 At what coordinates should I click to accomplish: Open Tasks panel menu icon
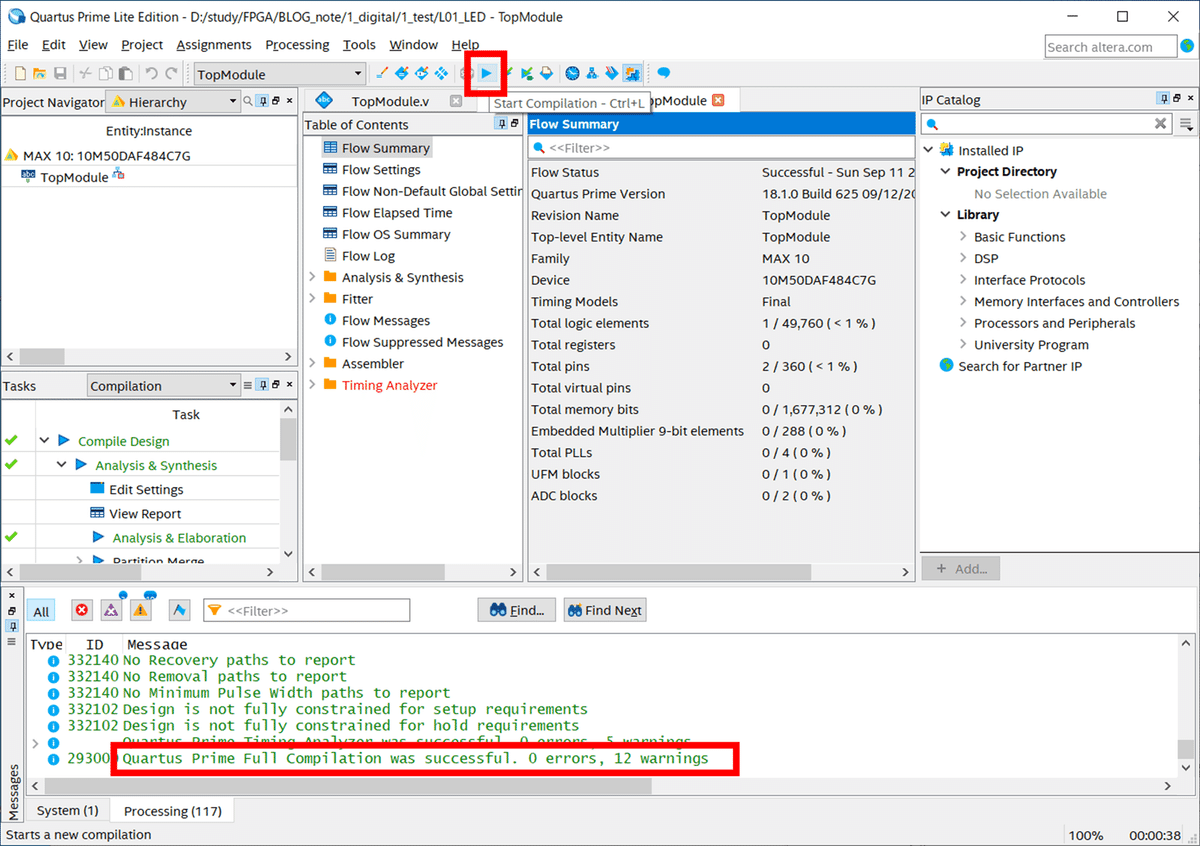(247, 385)
